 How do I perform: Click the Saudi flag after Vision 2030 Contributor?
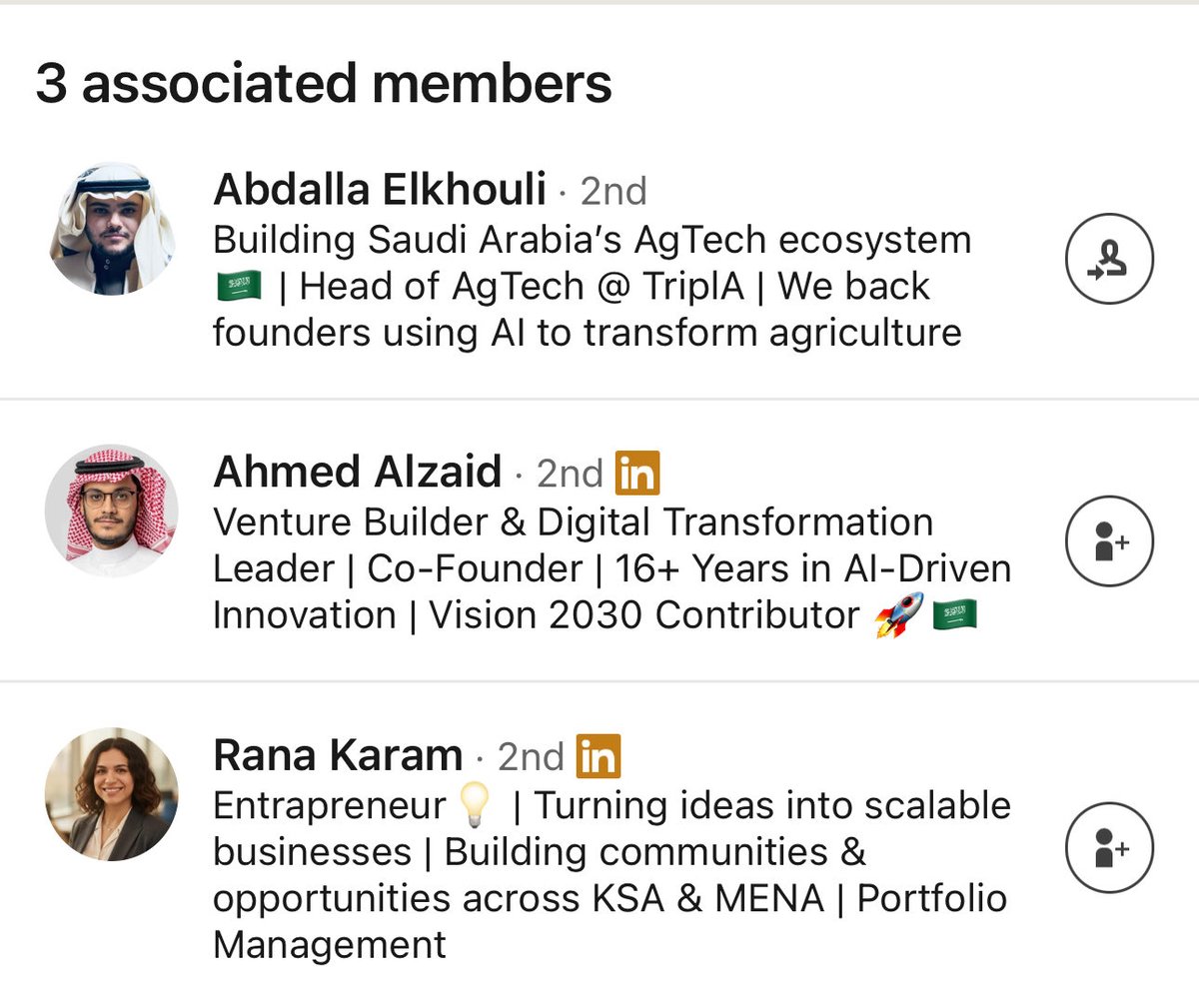point(954,614)
